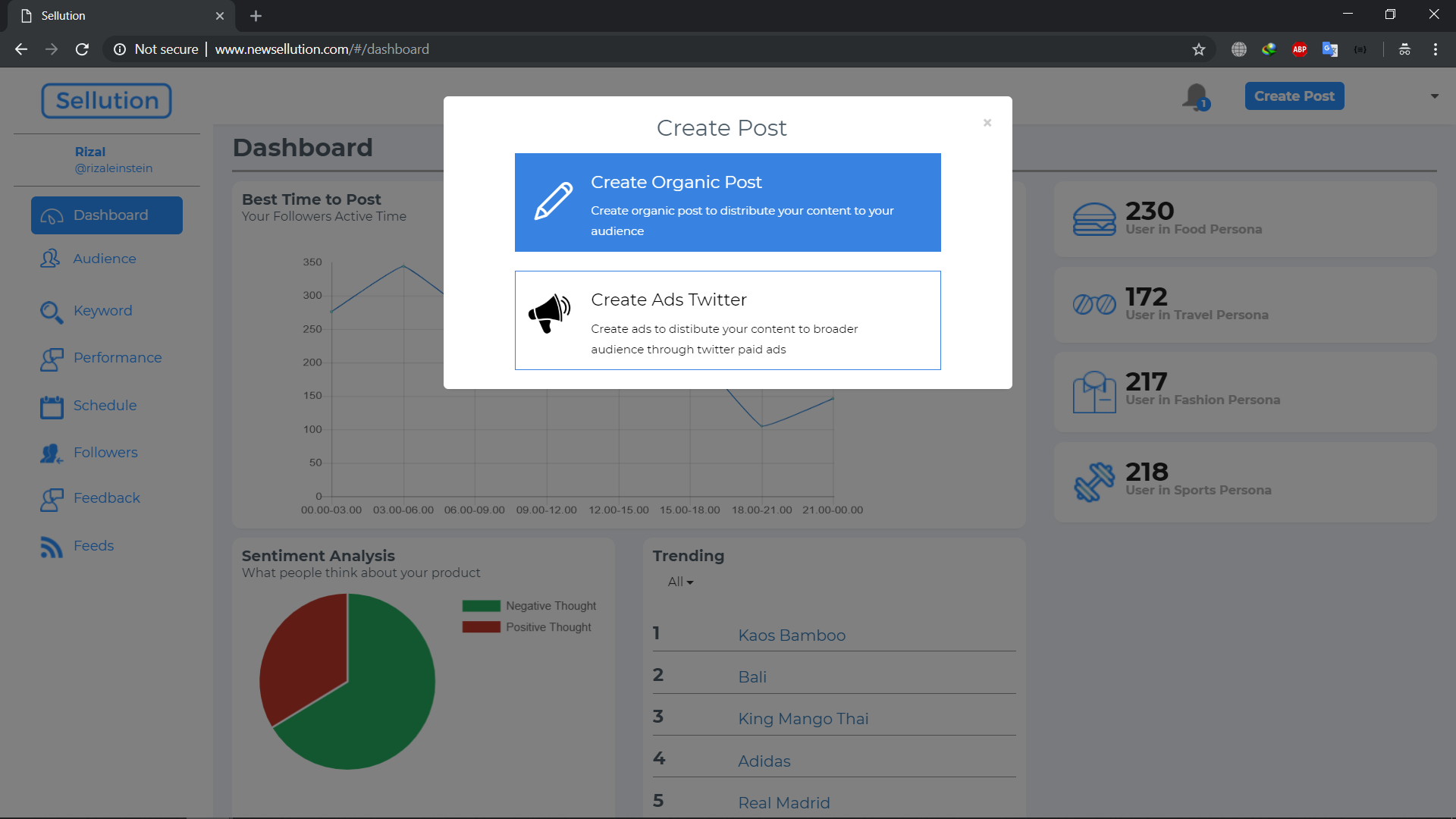Toggle Negative Thought legend swatch

tap(481, 606)
